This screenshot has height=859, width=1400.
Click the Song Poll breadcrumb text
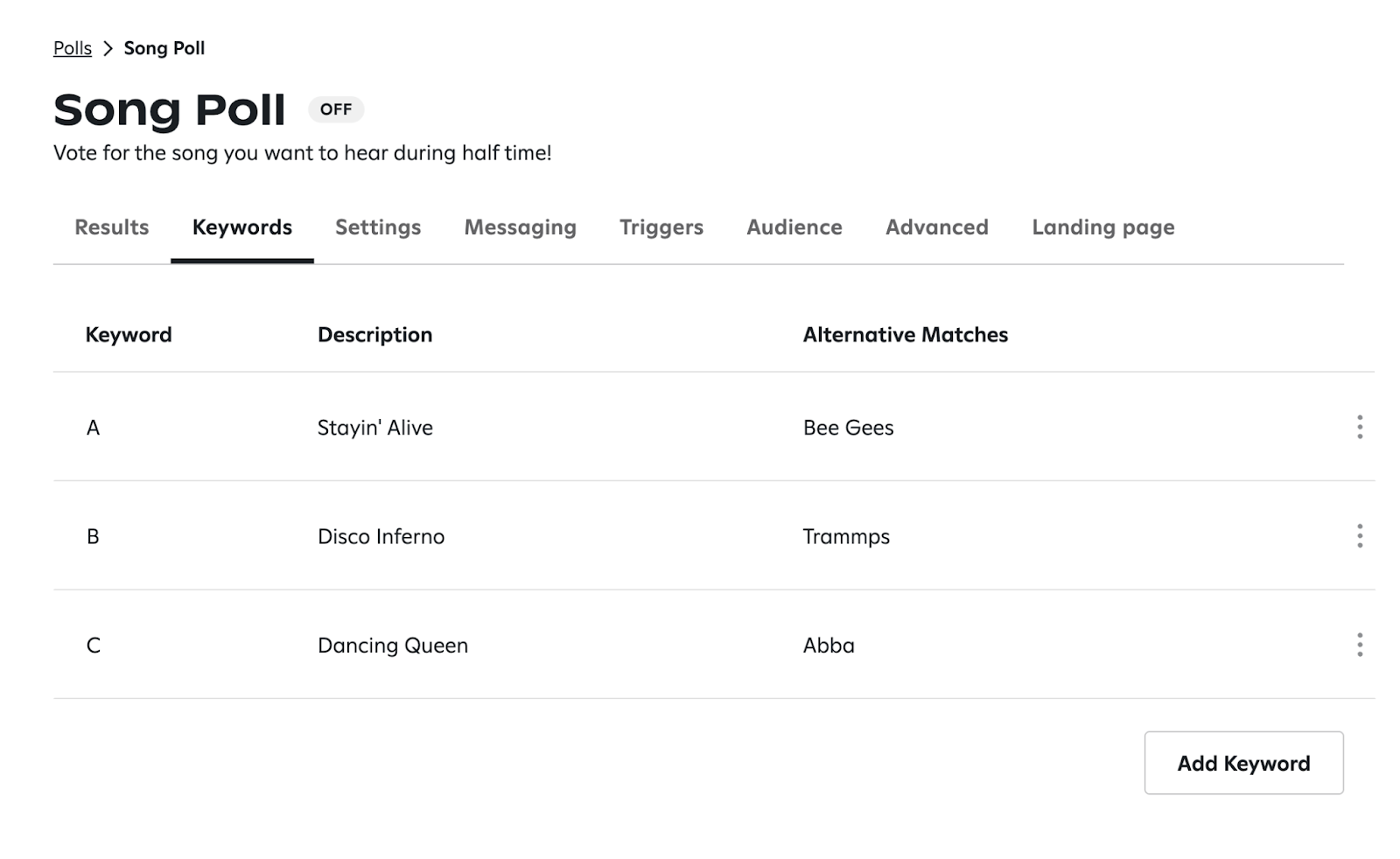point(164,49)
